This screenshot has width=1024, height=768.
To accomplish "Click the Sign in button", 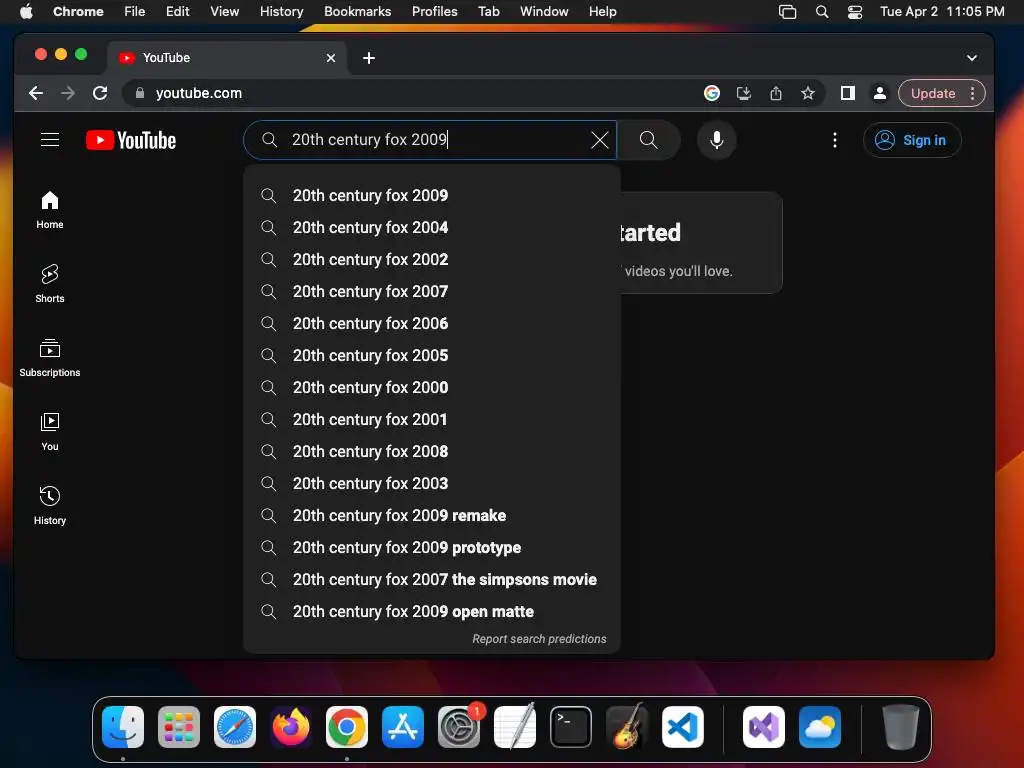I will (x=912, y=140).
